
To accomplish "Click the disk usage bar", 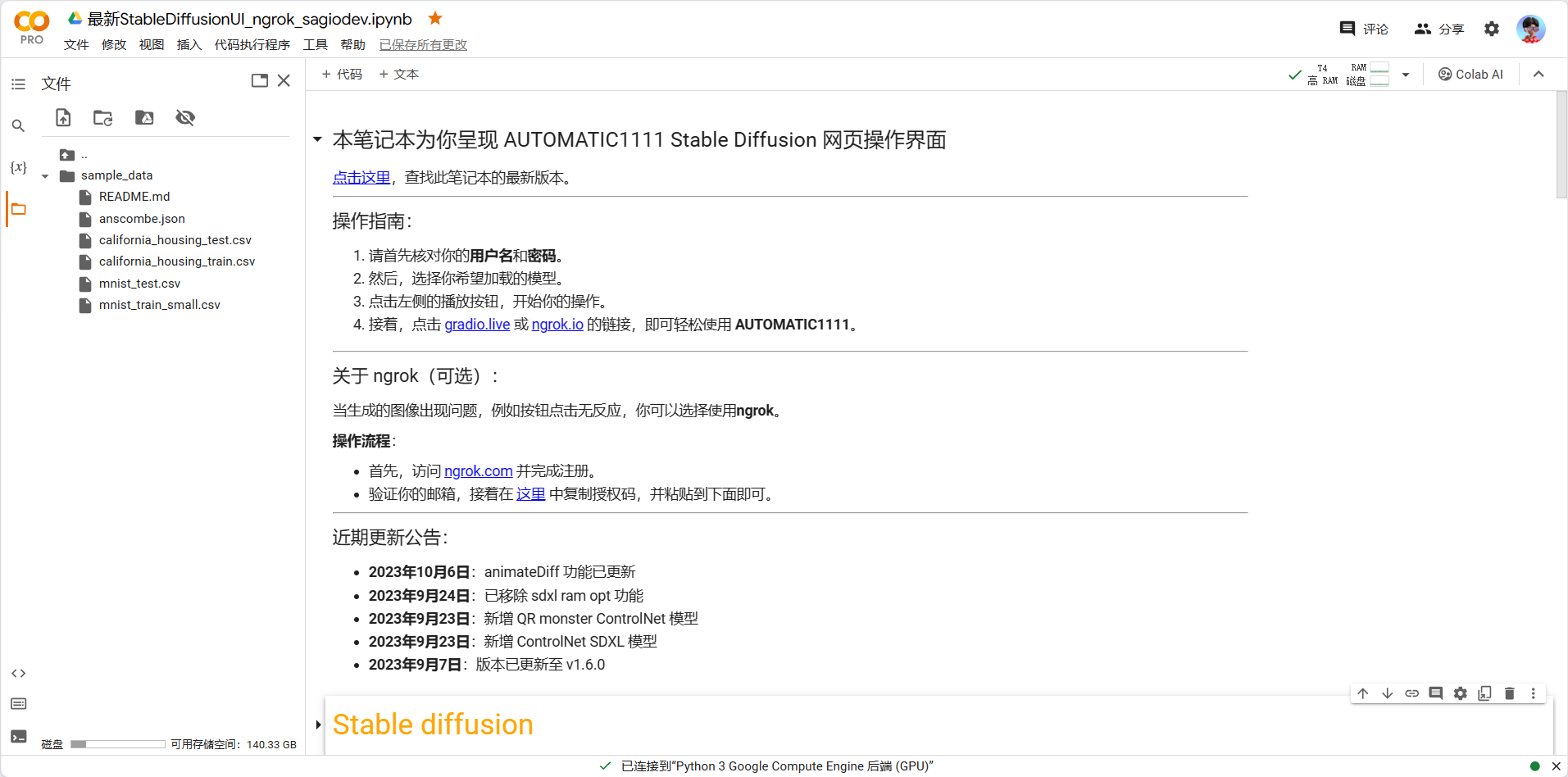I will (x=116, y=743).
